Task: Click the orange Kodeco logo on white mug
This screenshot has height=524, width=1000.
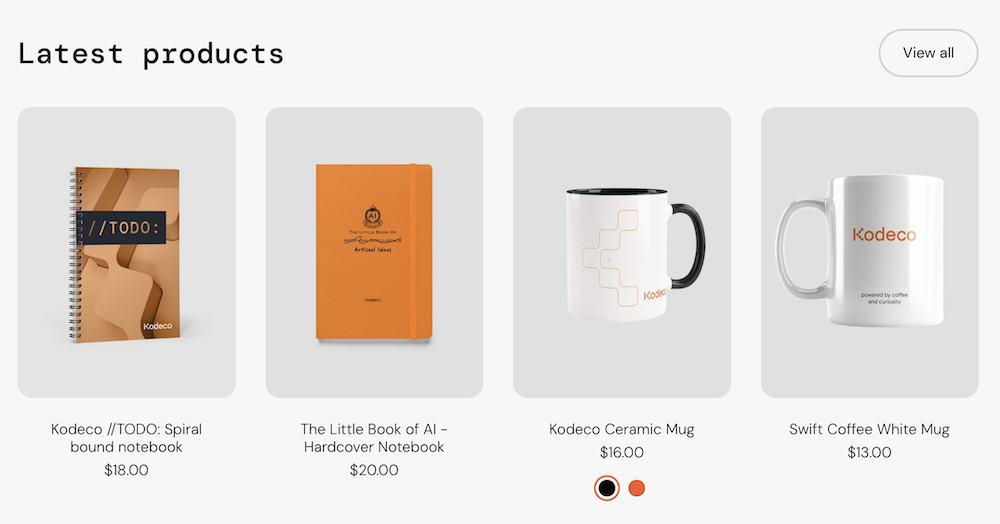Action: [884, 235]
